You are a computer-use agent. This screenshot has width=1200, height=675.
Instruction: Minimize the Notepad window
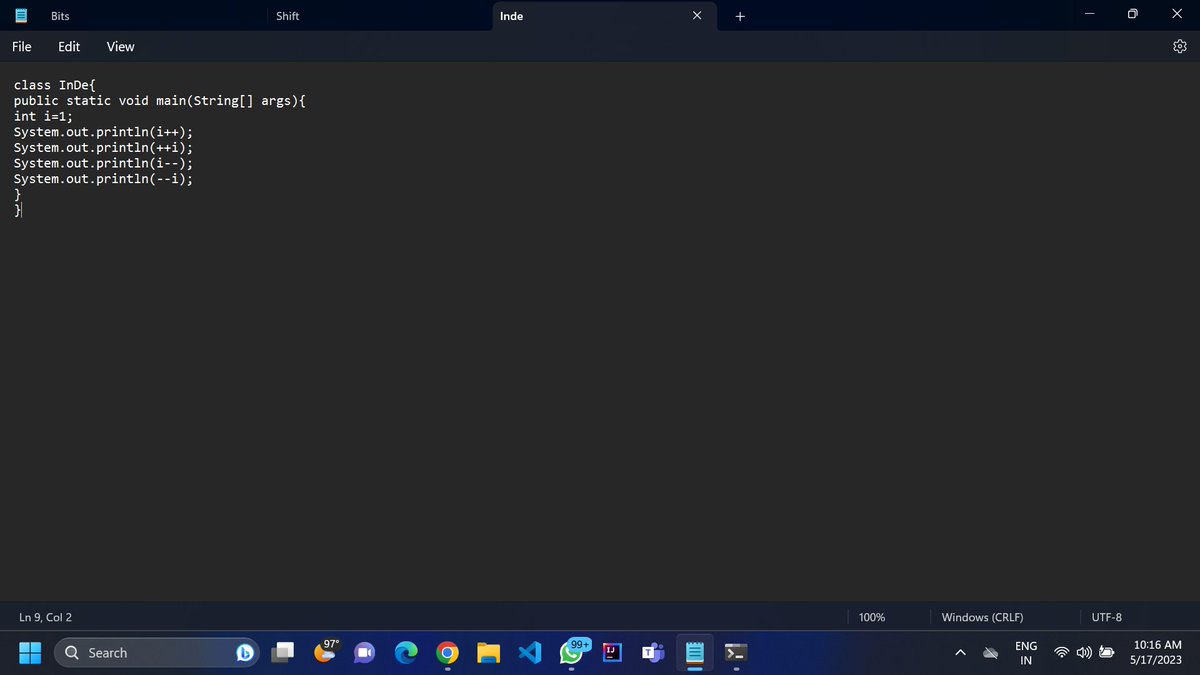[1088, 16]
